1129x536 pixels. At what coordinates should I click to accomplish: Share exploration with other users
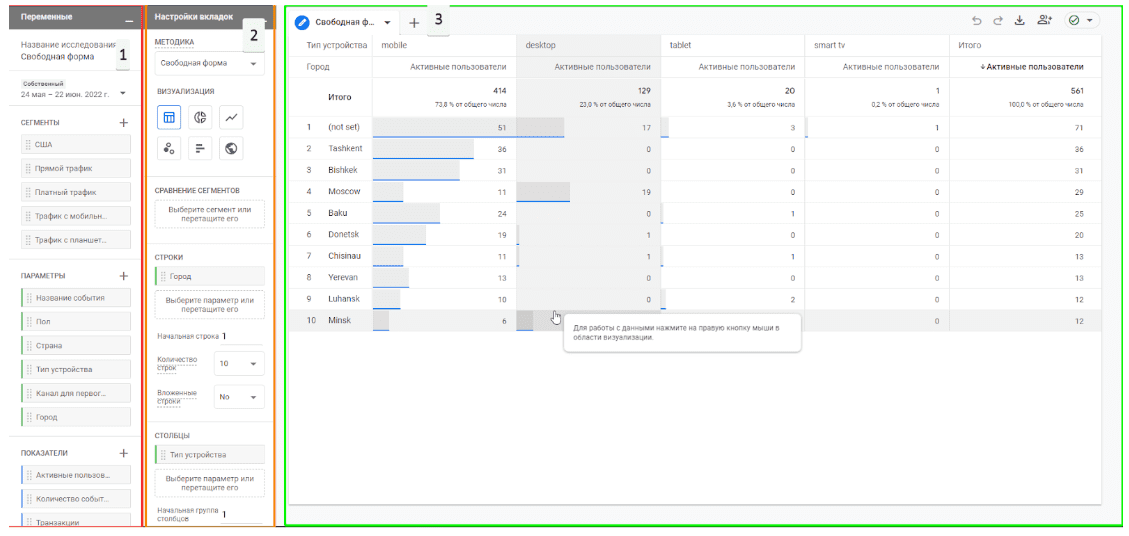[x=1044, y=21]
